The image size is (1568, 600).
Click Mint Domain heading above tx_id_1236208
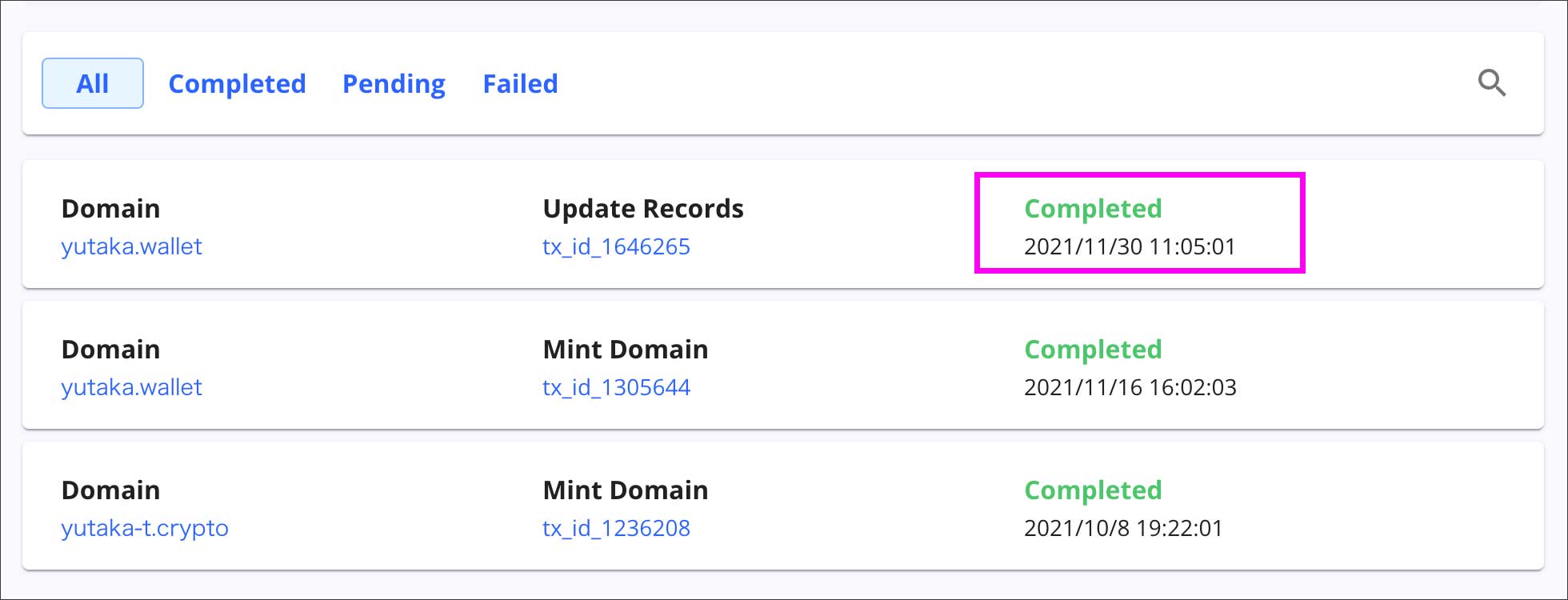(626, 490)
